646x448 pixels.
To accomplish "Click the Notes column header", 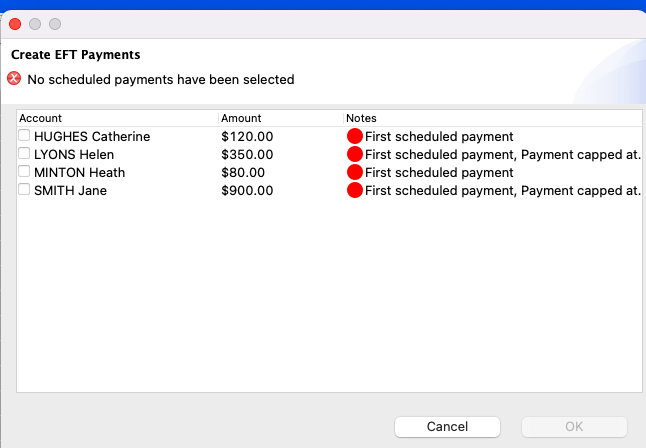I will coord(493,118).
